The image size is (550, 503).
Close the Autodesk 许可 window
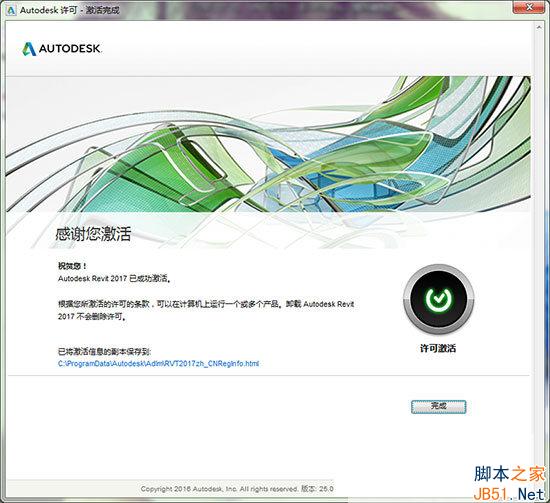[530, 7]
